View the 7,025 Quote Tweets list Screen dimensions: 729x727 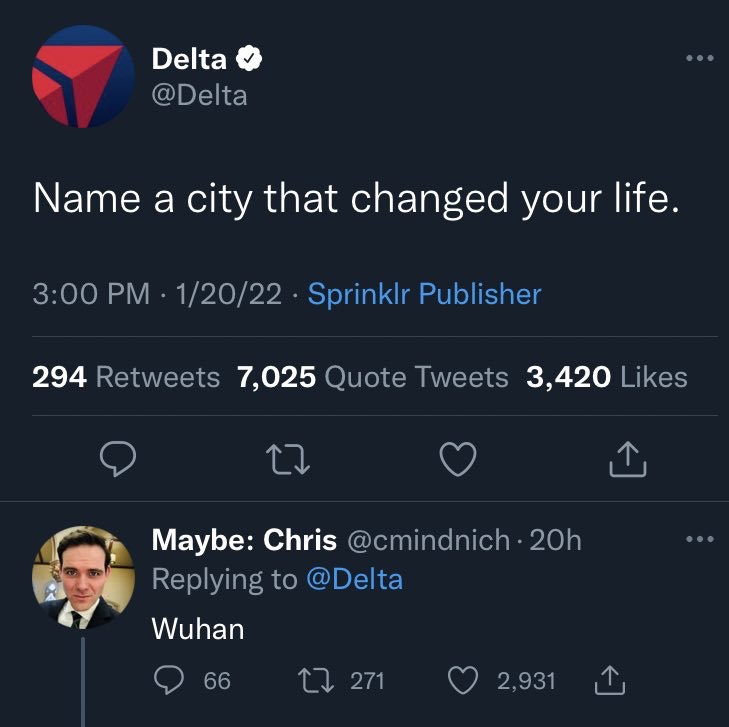click(x=372, y=377)
